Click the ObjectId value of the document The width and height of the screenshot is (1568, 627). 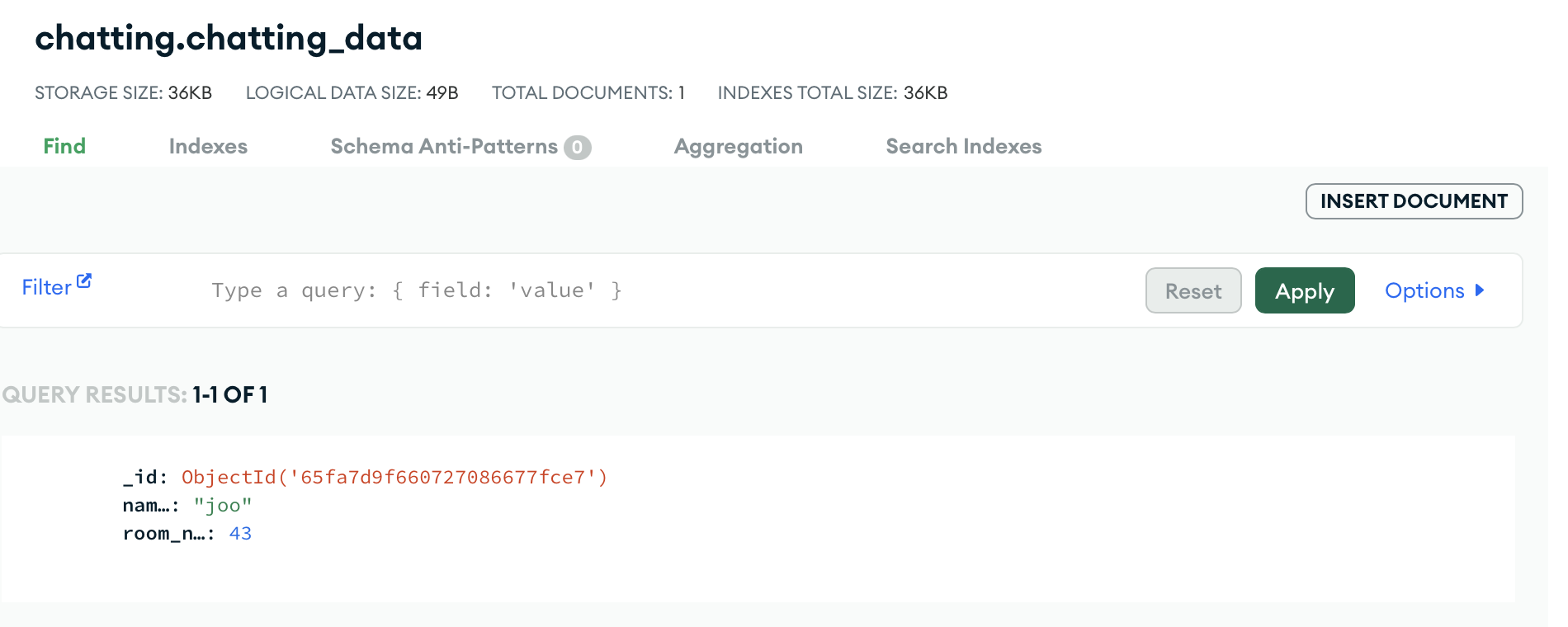pos(394,477)
